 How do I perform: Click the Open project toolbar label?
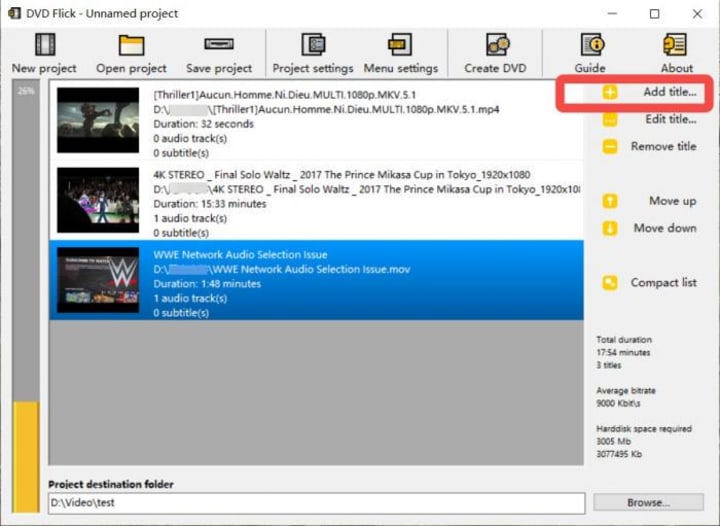coord(131,68)
